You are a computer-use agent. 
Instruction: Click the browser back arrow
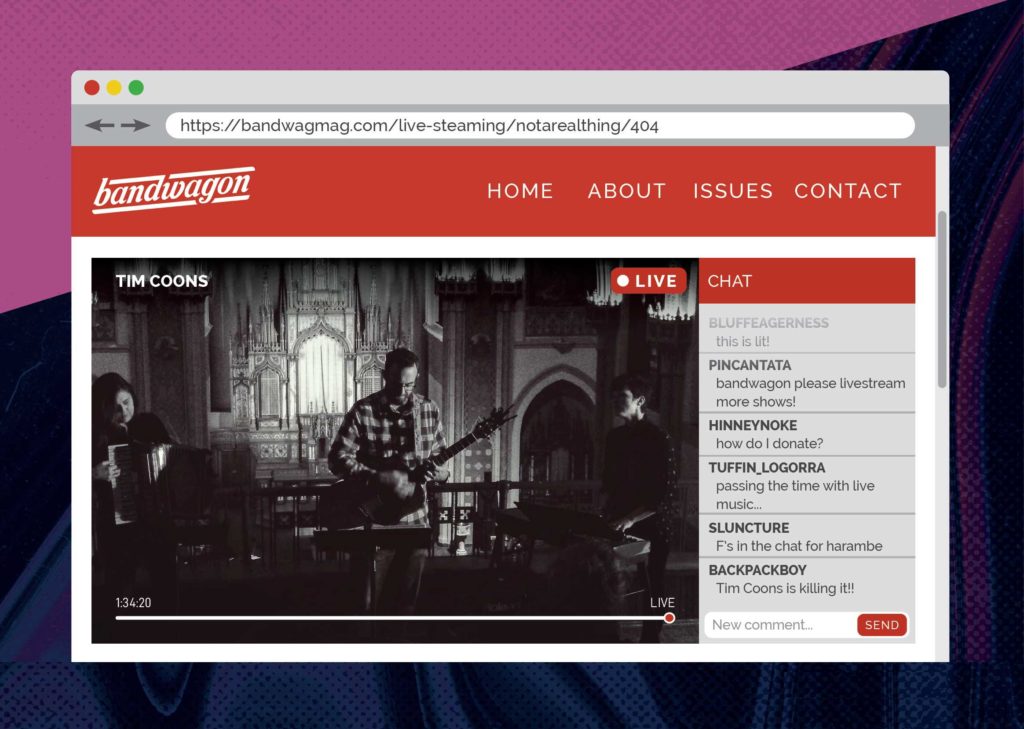[x=99, y=125]
